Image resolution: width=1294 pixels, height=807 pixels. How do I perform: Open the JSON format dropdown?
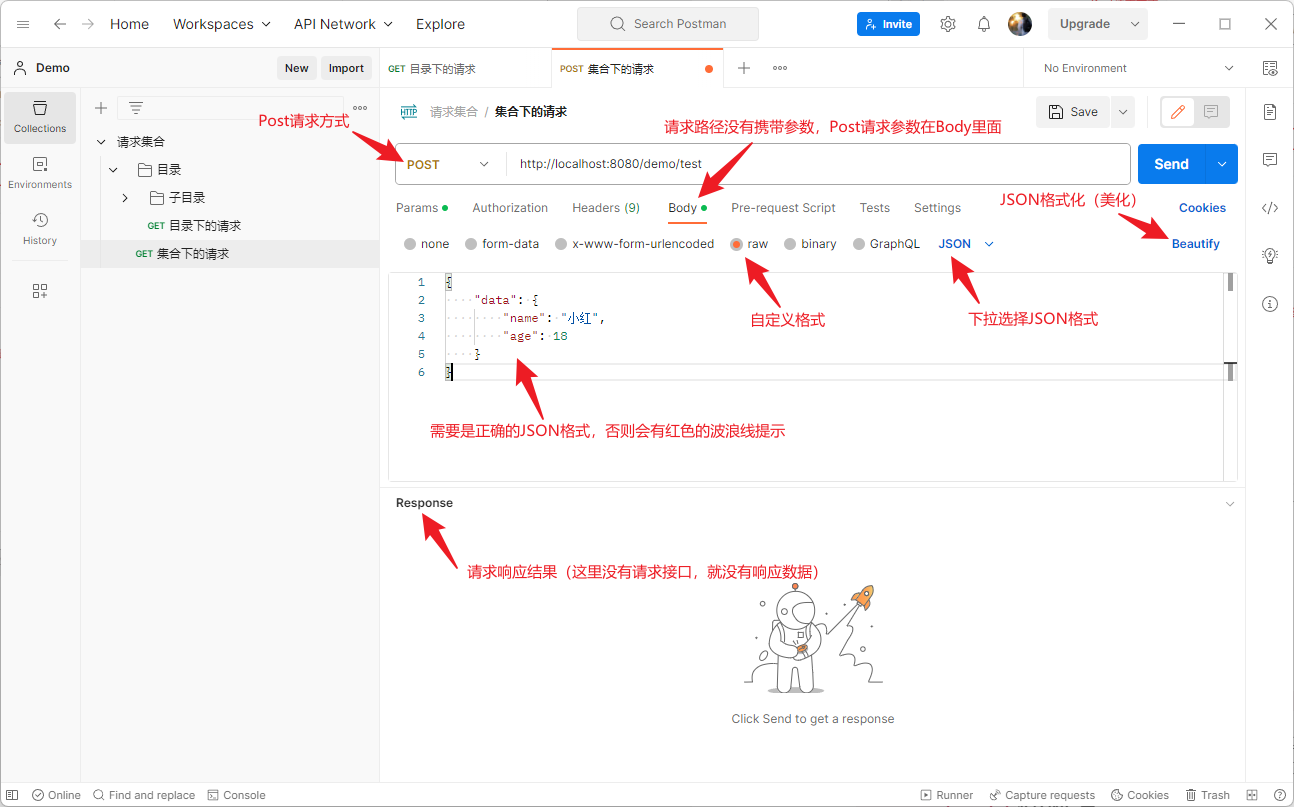click(x=967, y=244)
